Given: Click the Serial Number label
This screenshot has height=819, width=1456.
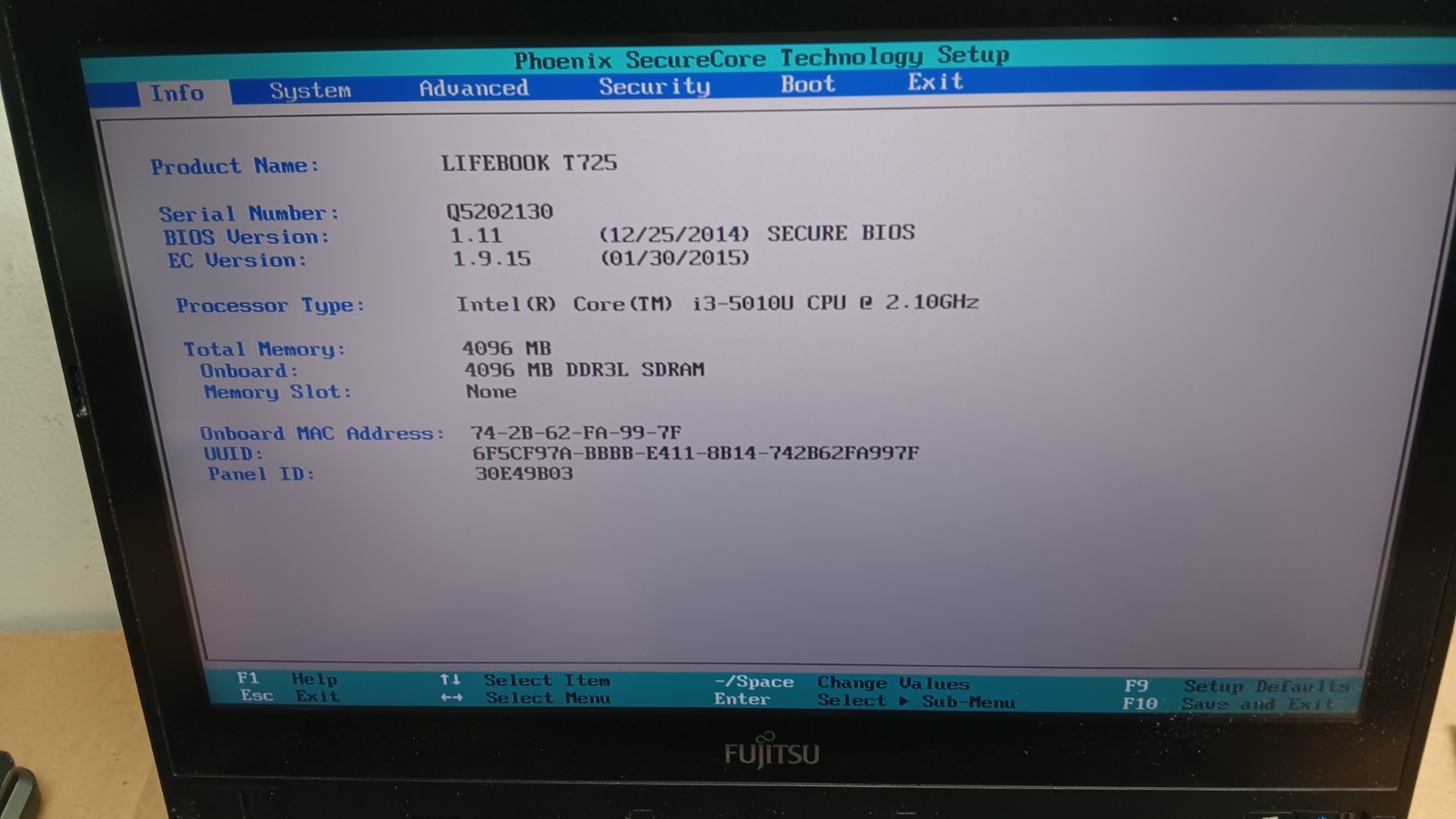Looking at the screenshot, I should (248, 214).
